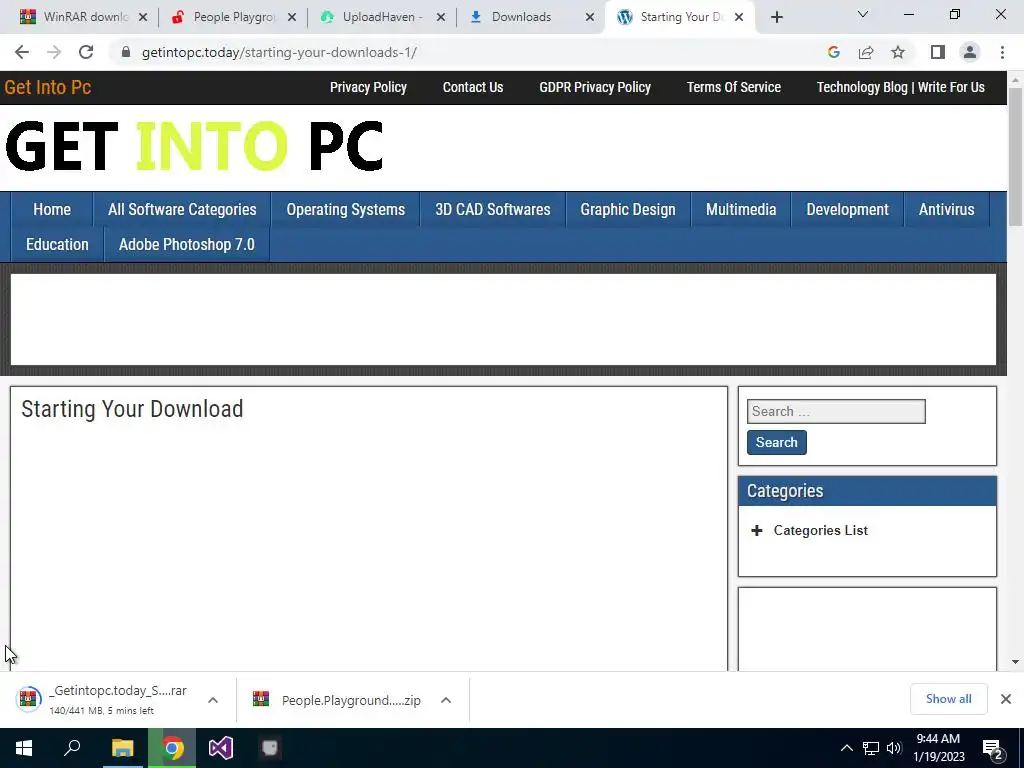Open the Education menu item
This screenshot has width=1024, height=768.
[57, 244]
